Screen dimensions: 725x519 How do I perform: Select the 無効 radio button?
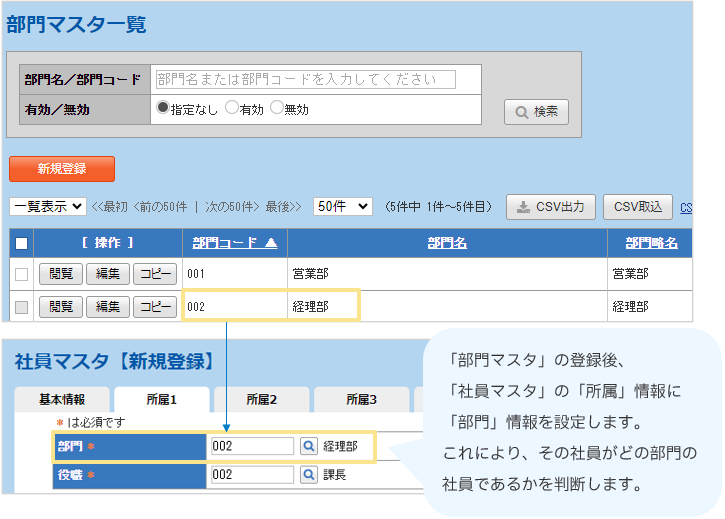pyautogui.click(x=277, y=108)
